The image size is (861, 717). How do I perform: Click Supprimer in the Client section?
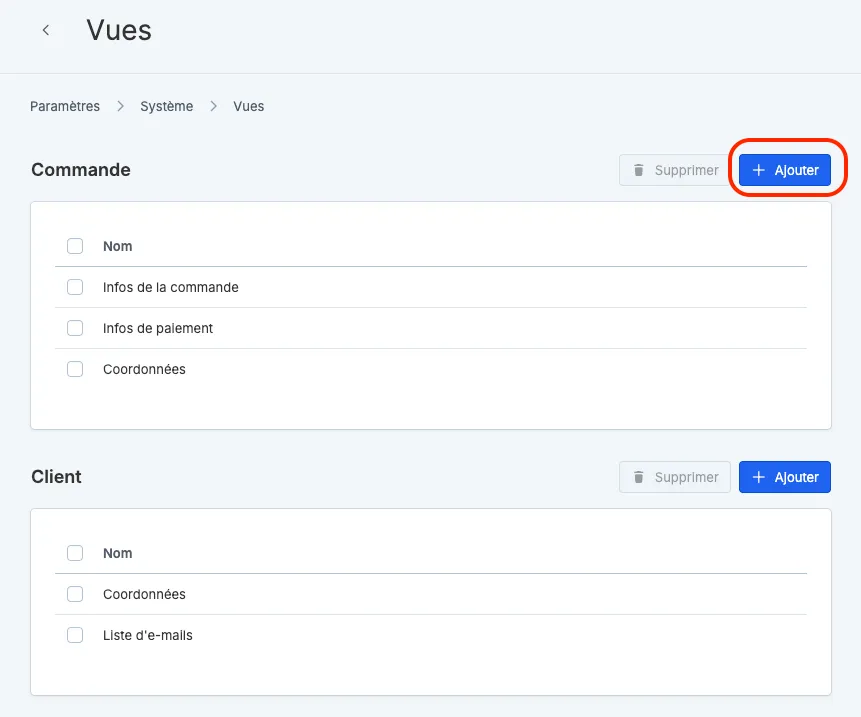tap(675, 477)
